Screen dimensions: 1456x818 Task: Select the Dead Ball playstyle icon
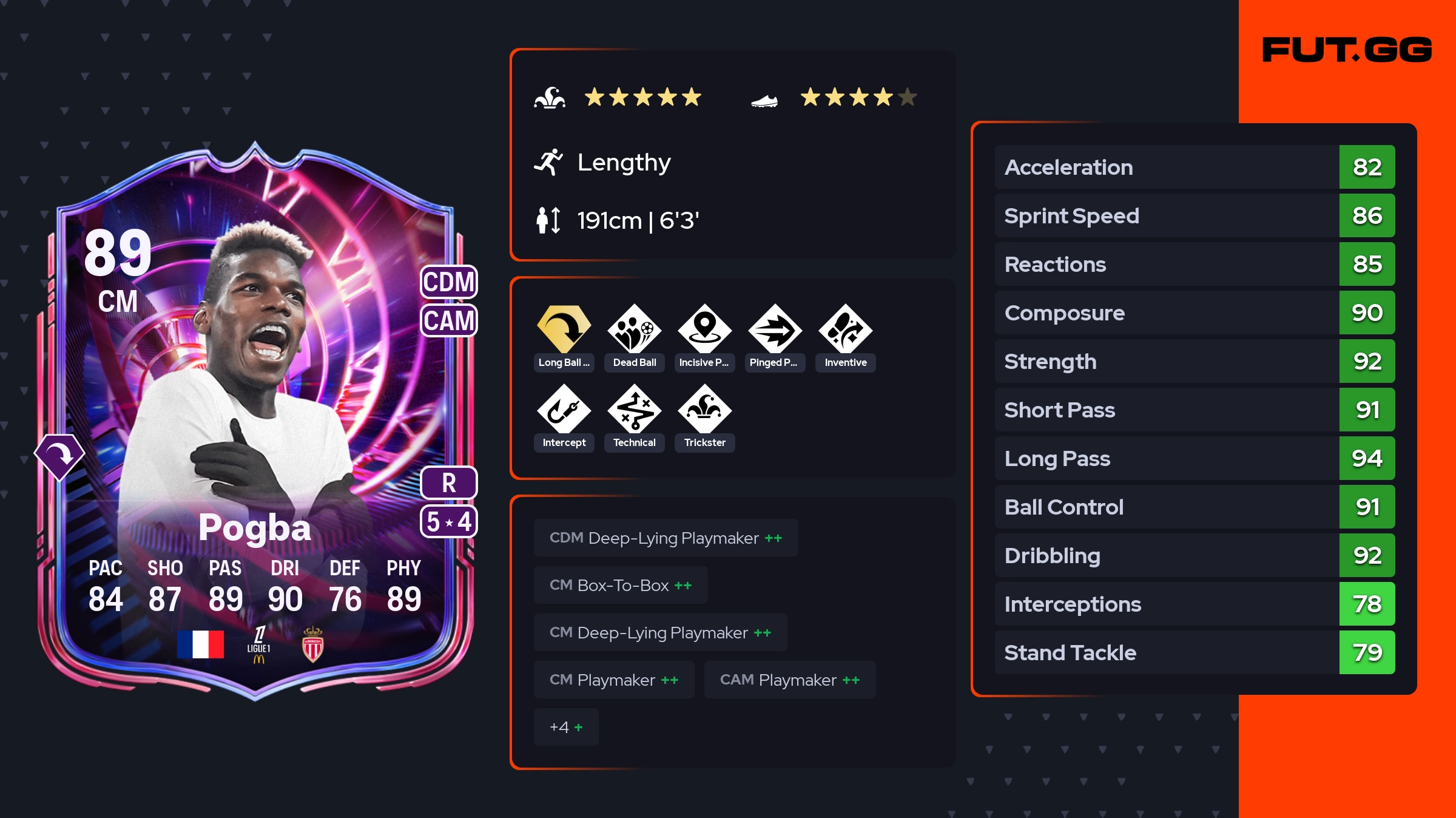click(x=634, y=329)
